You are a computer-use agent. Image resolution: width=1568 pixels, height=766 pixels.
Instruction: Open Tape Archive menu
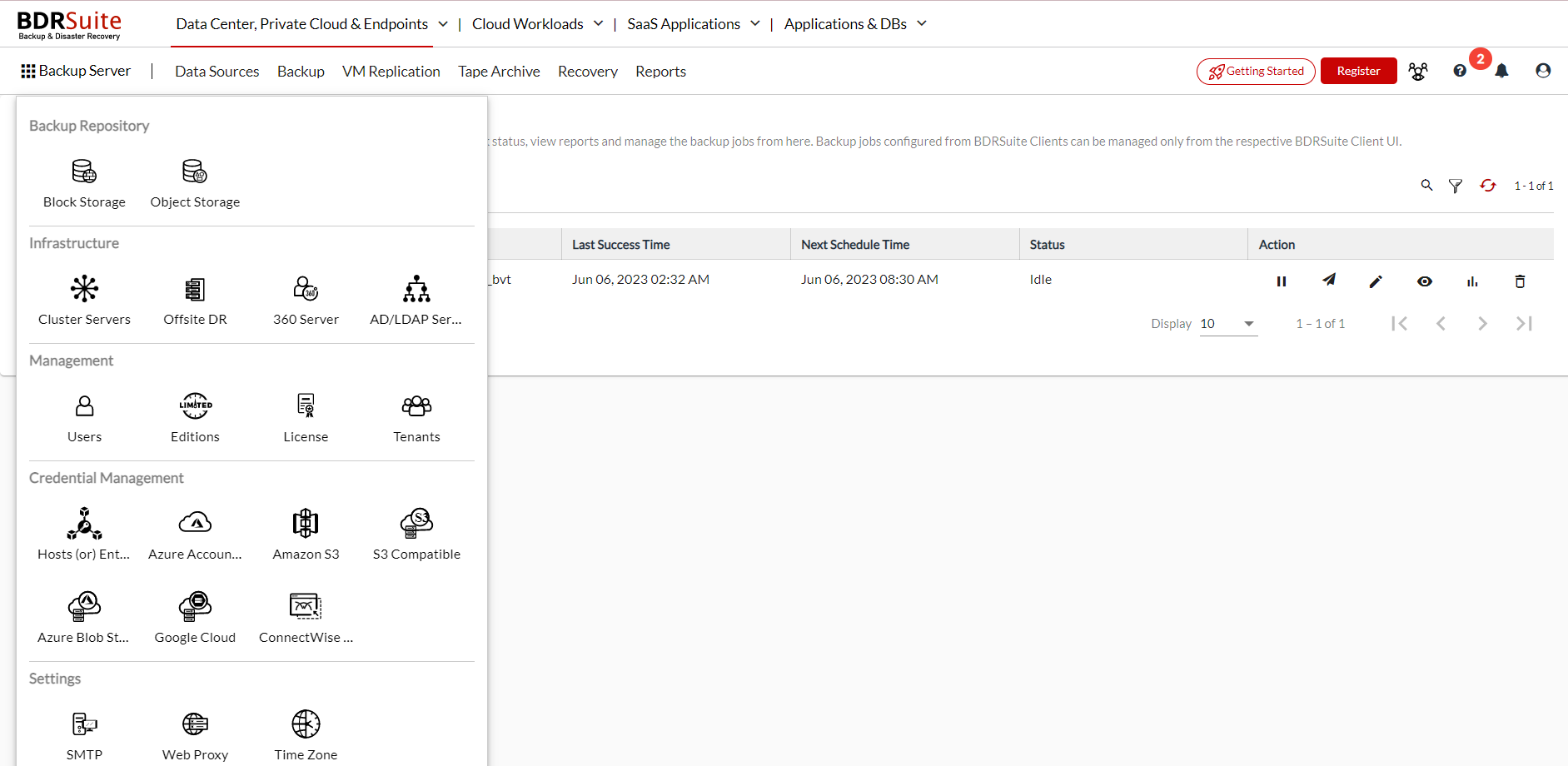(x=499, y=72)
